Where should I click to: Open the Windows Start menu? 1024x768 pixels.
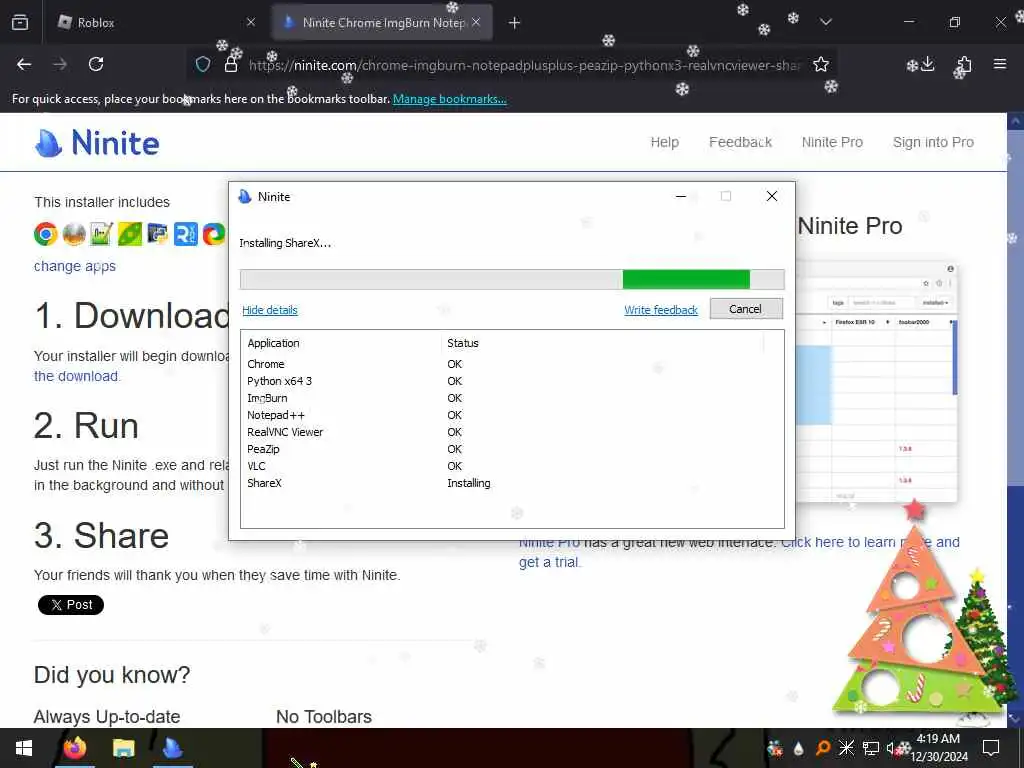pos(24,748)
